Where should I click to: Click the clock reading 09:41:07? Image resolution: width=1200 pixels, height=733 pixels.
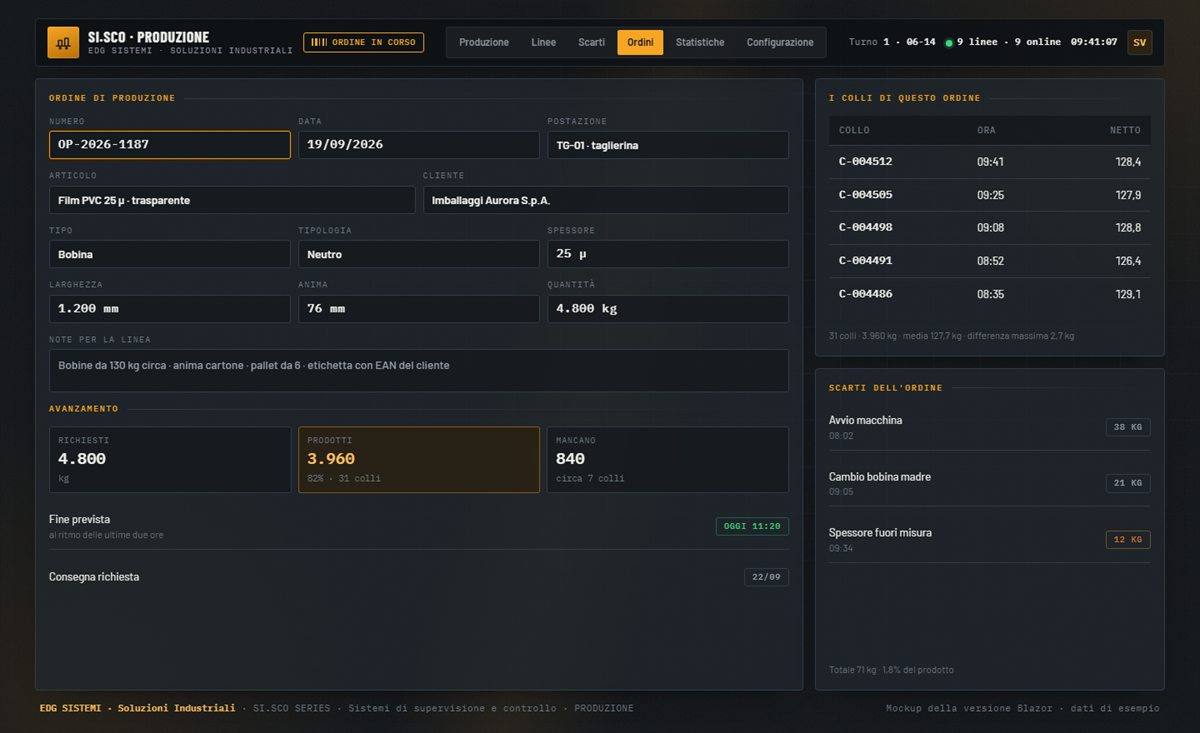tap(1094, 42)
